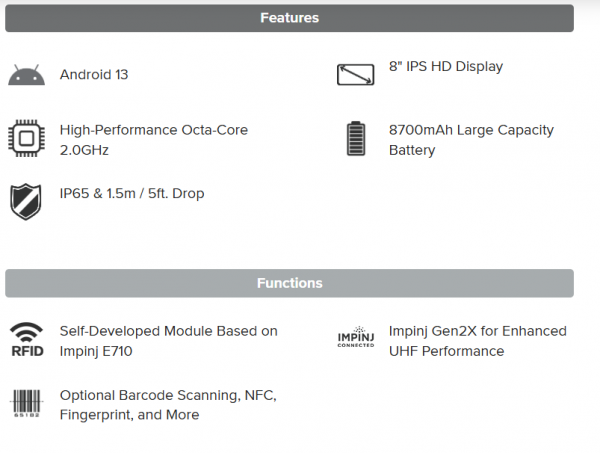Click 8700mAh Large Capacity Battery text

pyautogui.click(x=471, y=140)
